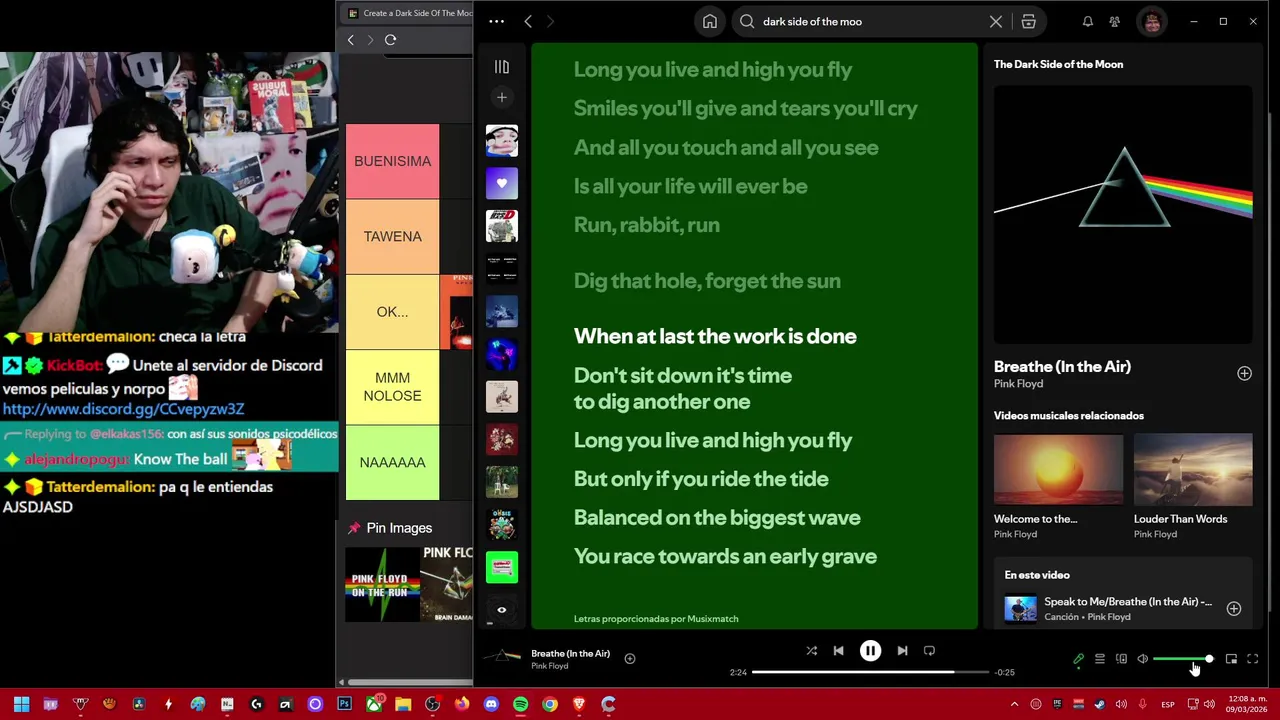Screen dimensions: 1280x720
Task: Toggle shuffle playback
Action: click(812, 651)
